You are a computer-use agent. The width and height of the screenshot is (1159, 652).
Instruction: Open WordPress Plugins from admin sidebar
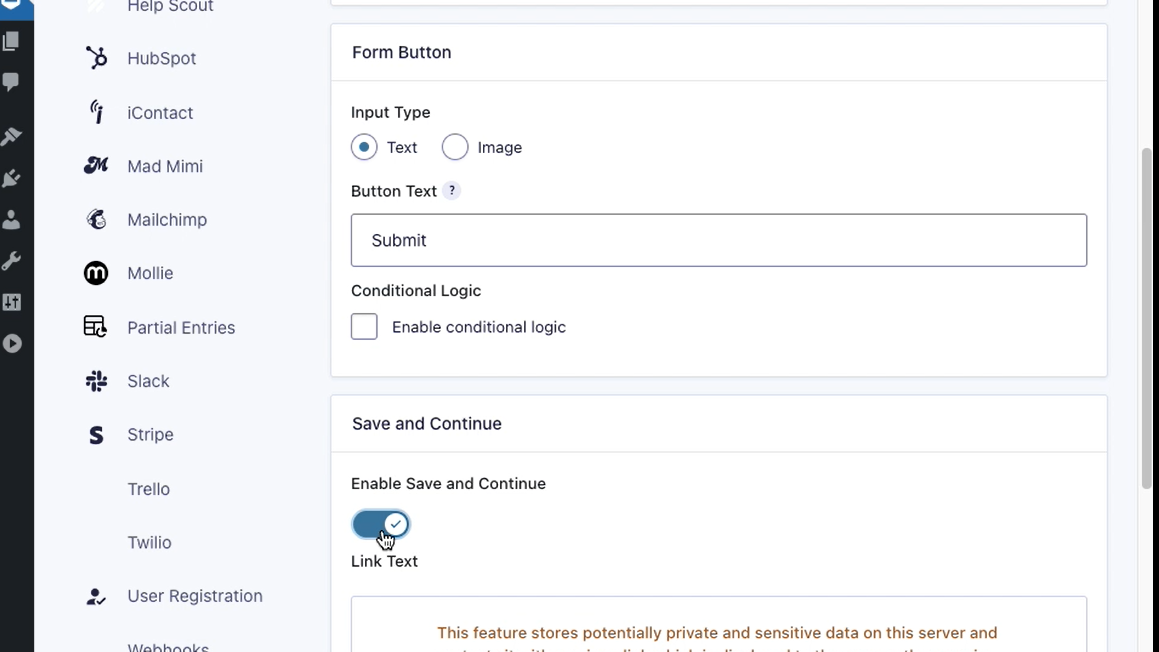12,178
